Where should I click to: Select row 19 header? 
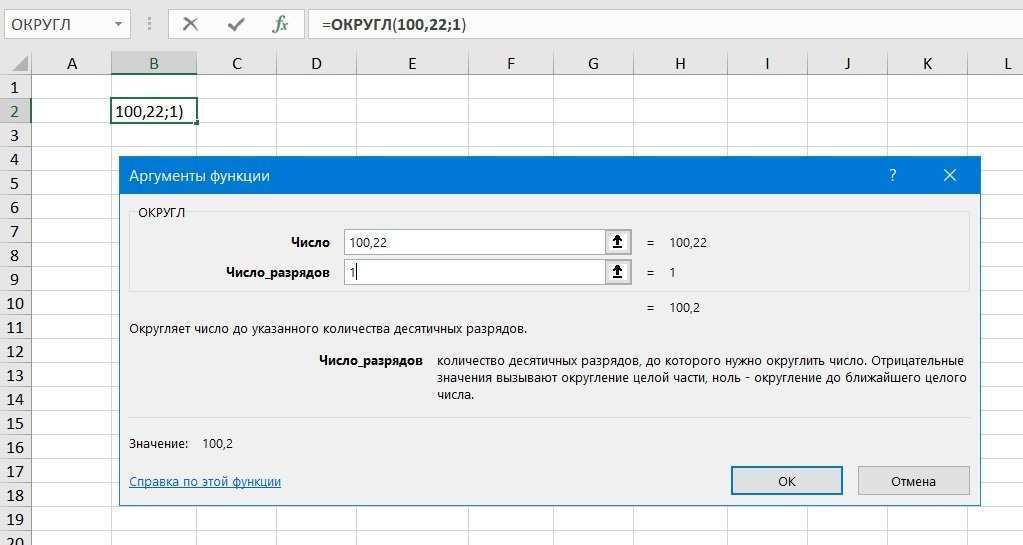coord(15,520)
